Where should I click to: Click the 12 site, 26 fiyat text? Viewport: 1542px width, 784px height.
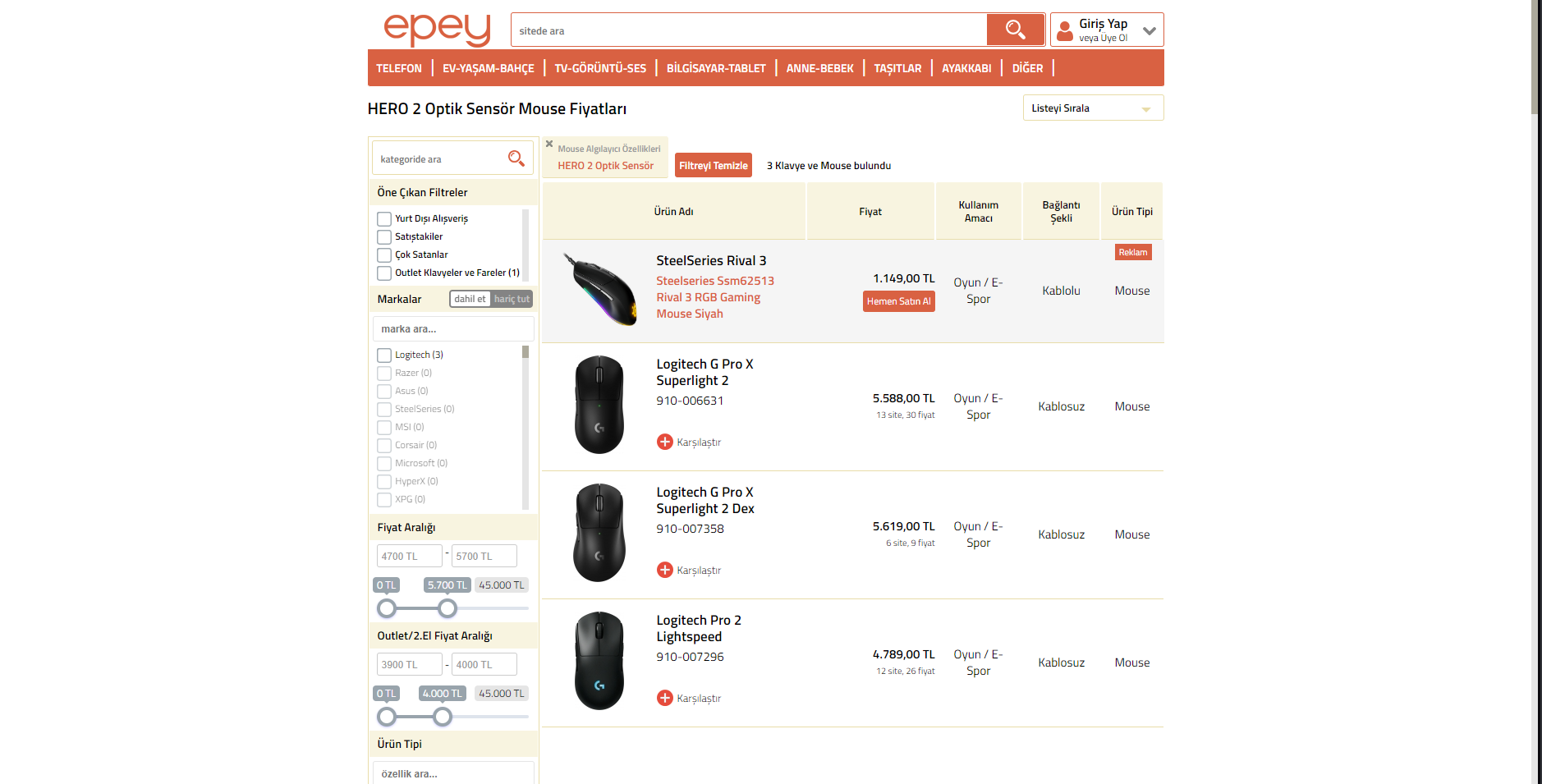coord(906,672)
